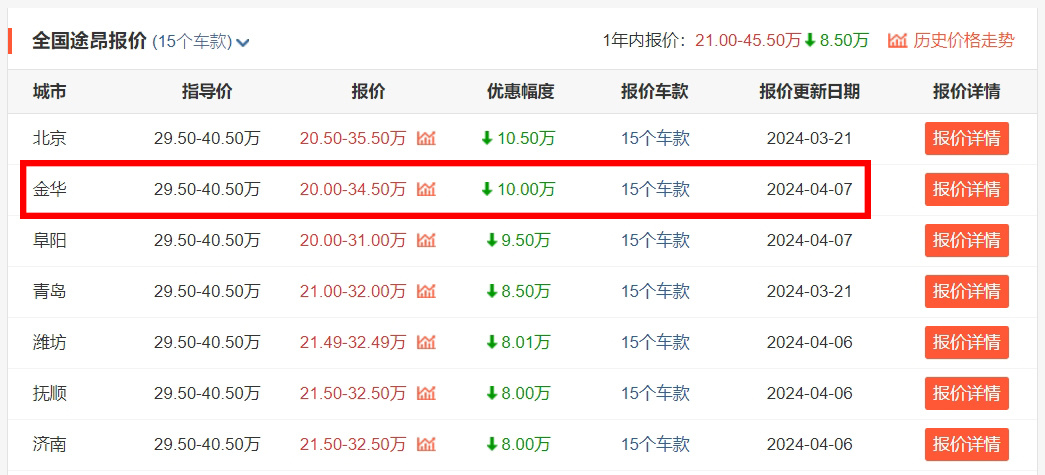Open price trend chart icon for 金华 row
The height and width of the screenshot is (475, 1045).
(426, 189)
